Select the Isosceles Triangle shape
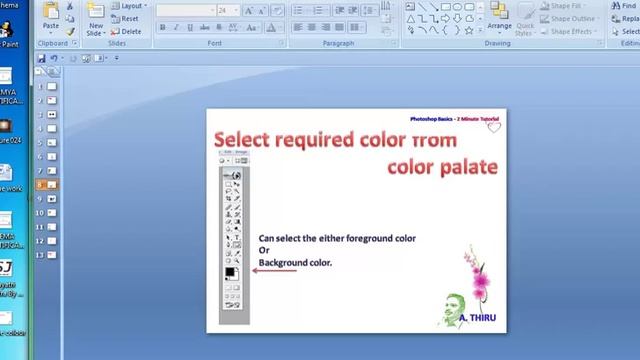Image resolution: width=640 pixels, height=360 pixels. (x=411, y=19)
